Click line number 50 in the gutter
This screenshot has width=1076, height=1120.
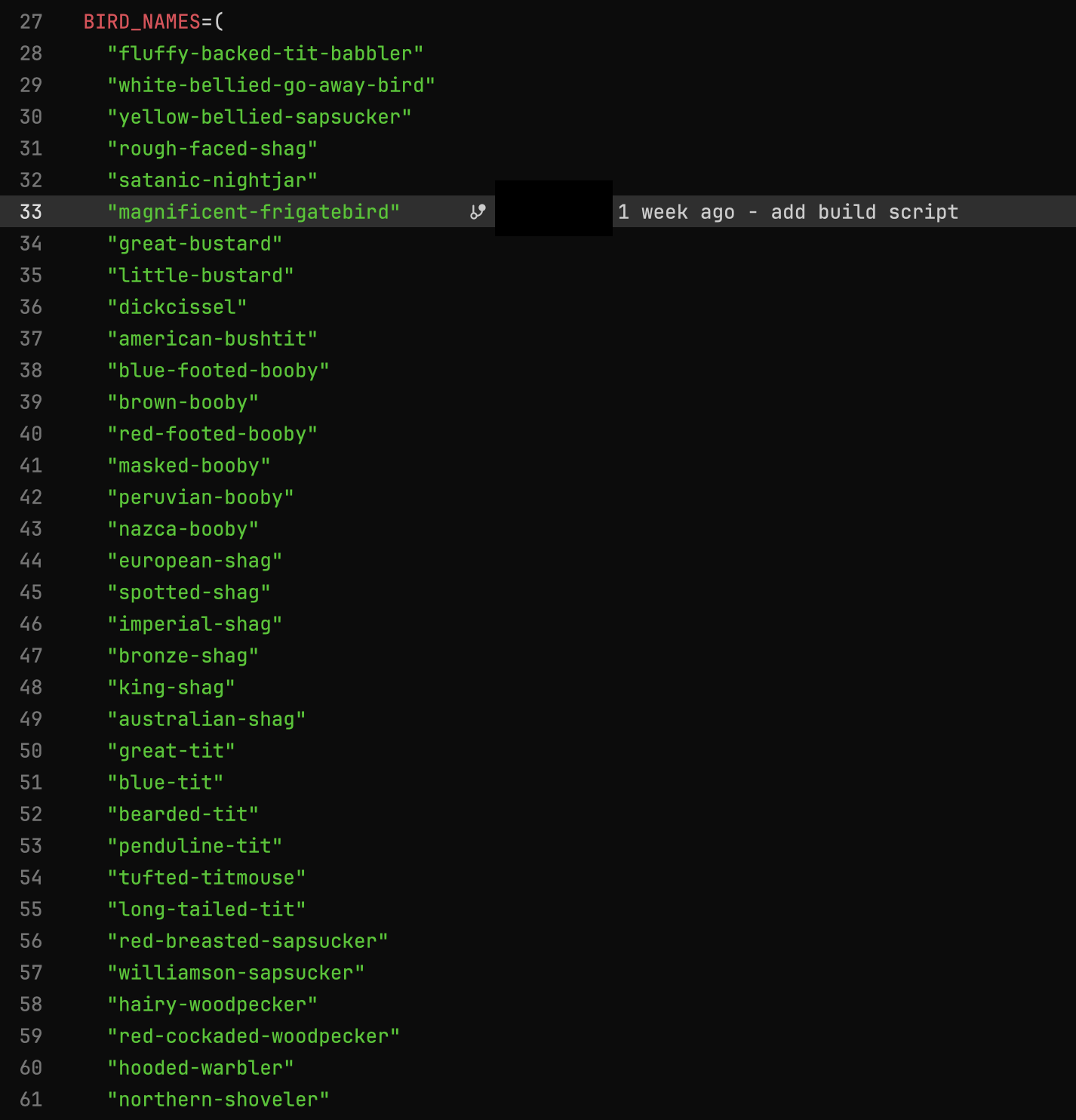(31, 751)
